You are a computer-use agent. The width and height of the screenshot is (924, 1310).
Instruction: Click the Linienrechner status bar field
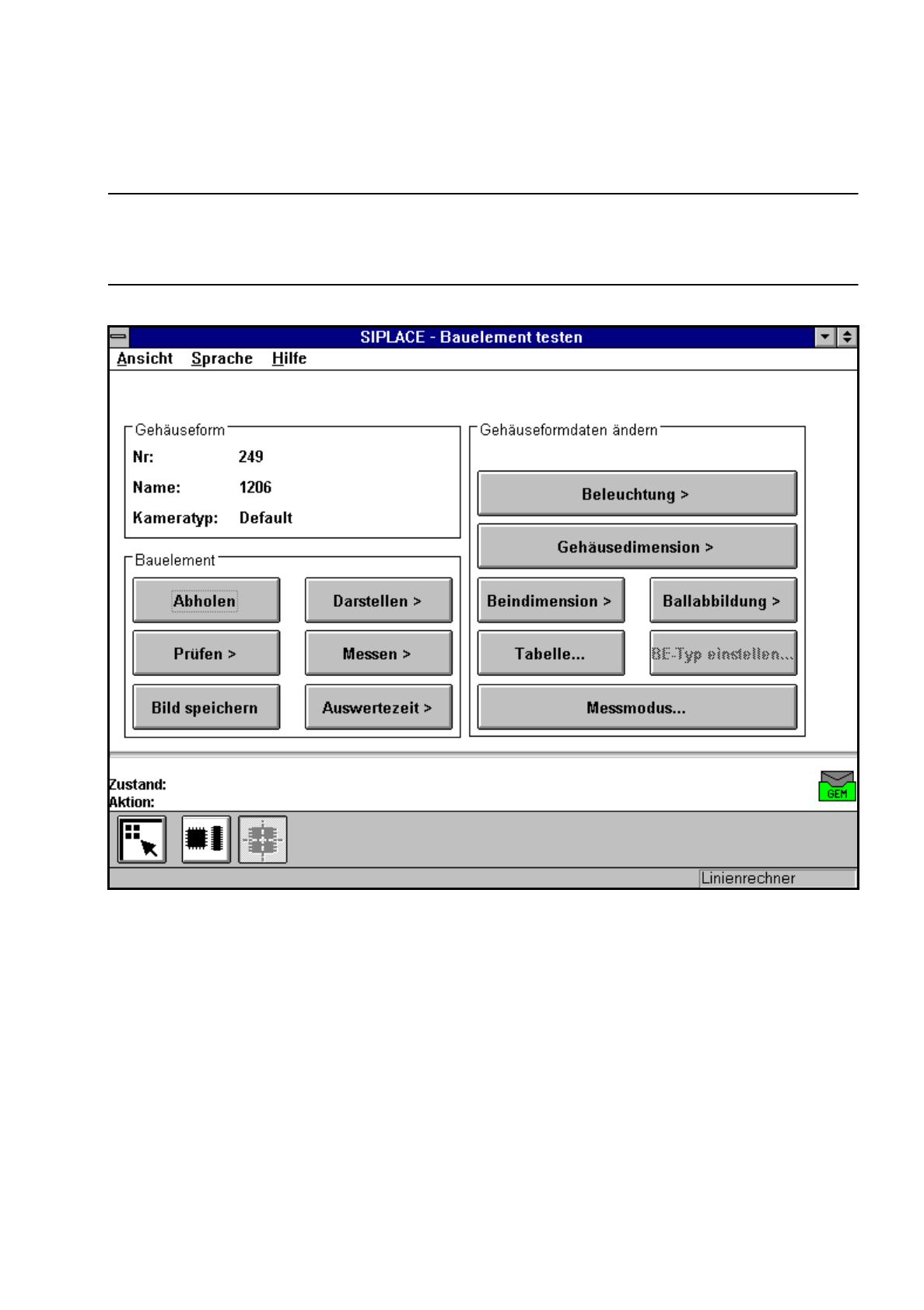point(777,878)
